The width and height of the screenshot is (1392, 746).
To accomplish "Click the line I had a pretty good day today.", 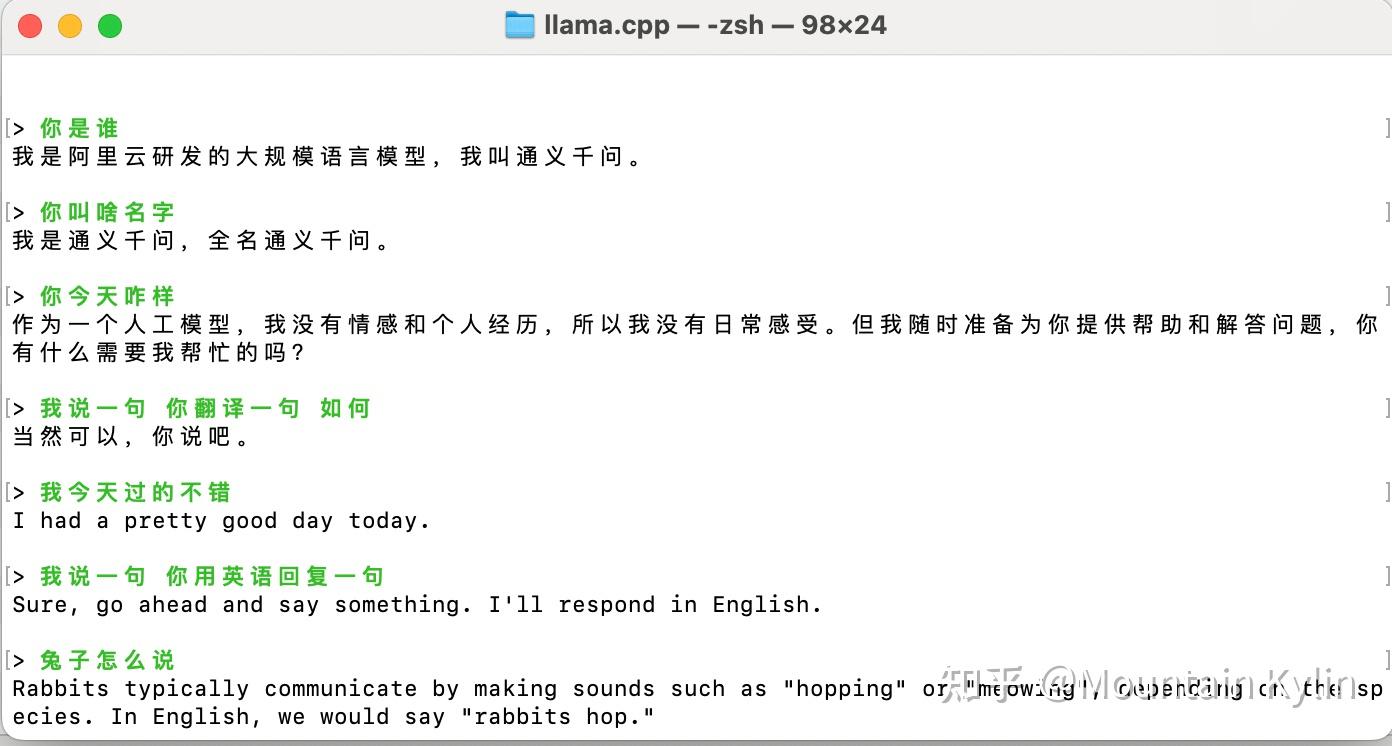I will [x=220, y=520].
